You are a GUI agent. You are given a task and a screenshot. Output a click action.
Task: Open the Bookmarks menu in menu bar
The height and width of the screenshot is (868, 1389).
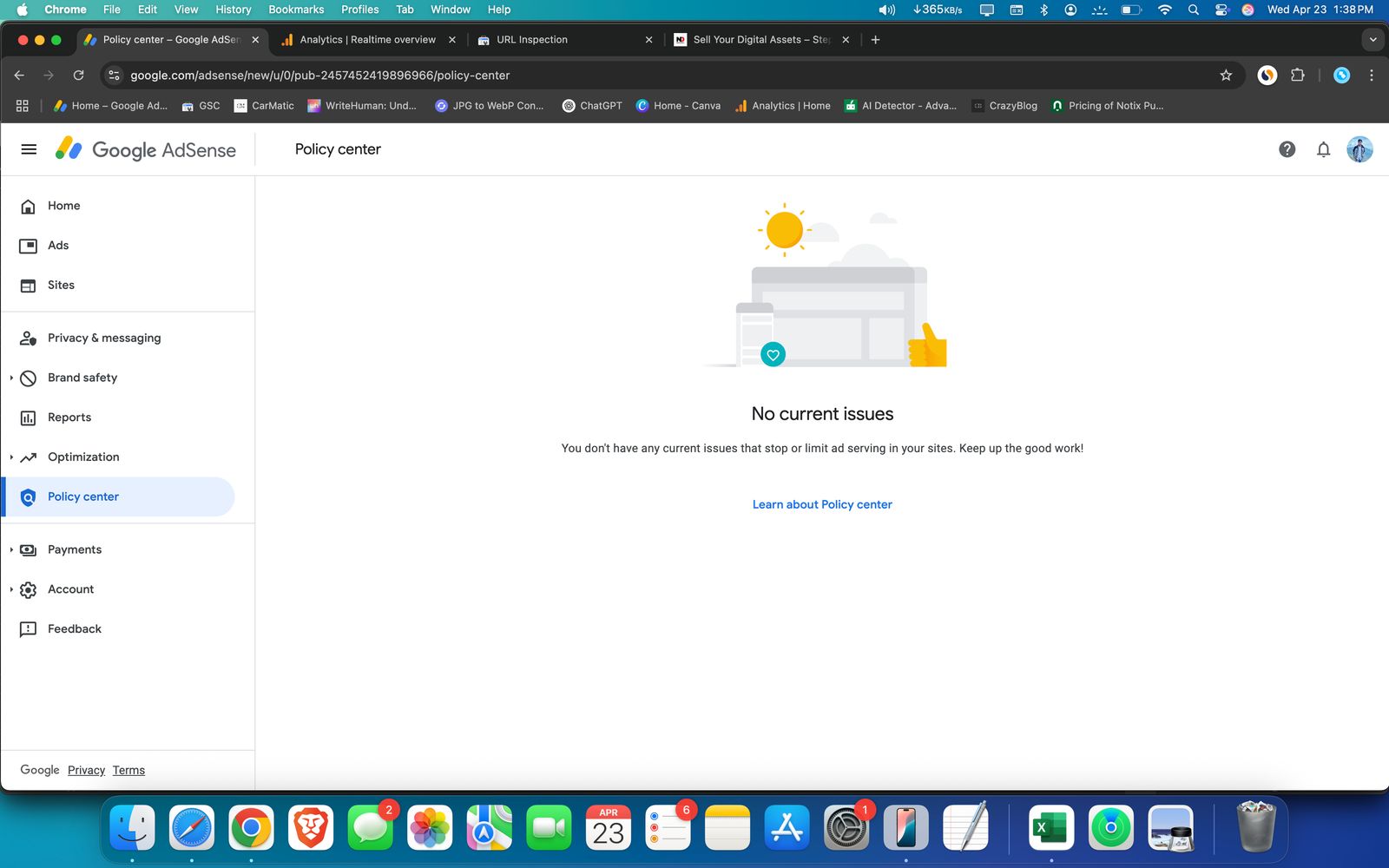296,10
